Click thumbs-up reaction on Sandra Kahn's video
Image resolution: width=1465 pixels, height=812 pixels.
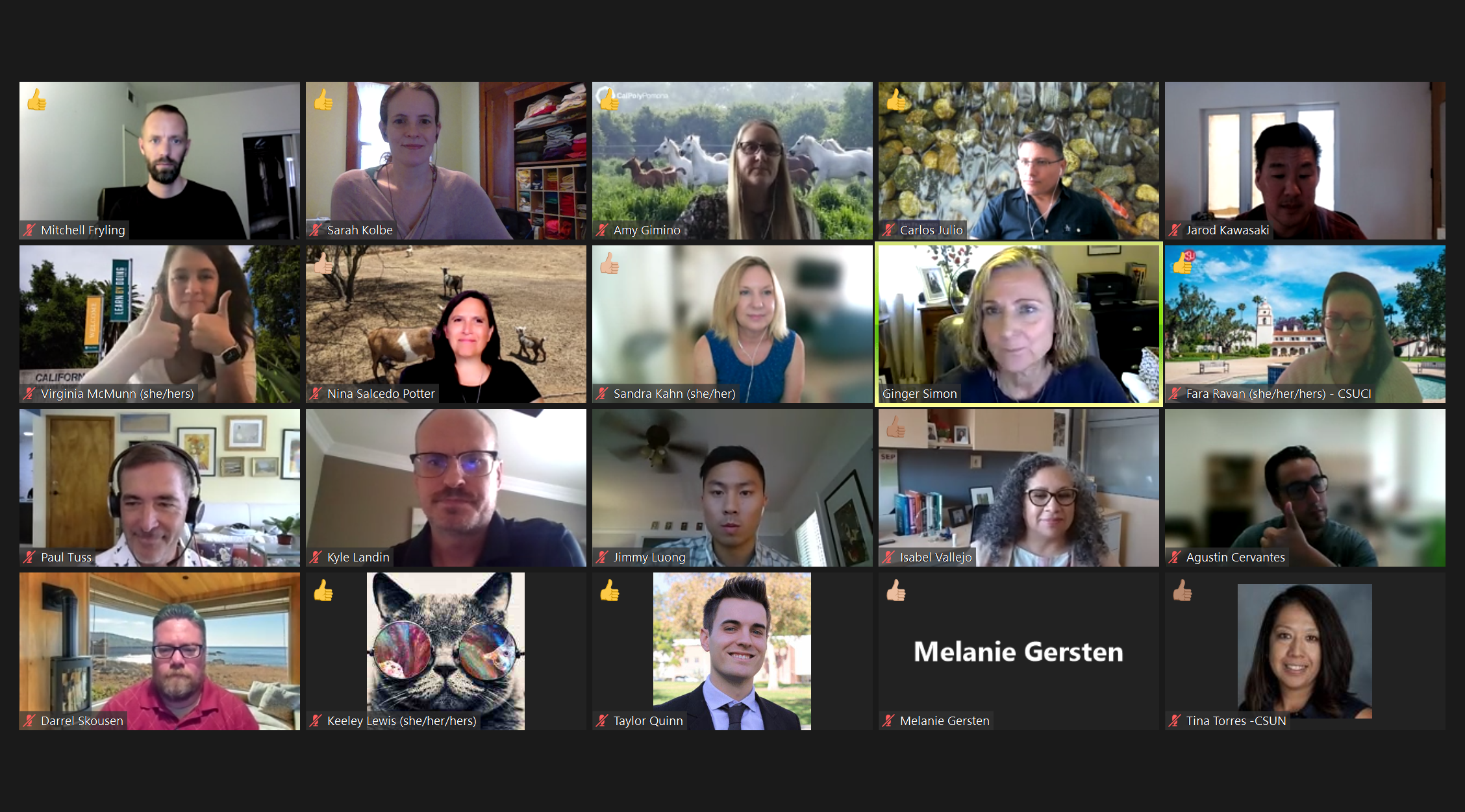point(610,264)
